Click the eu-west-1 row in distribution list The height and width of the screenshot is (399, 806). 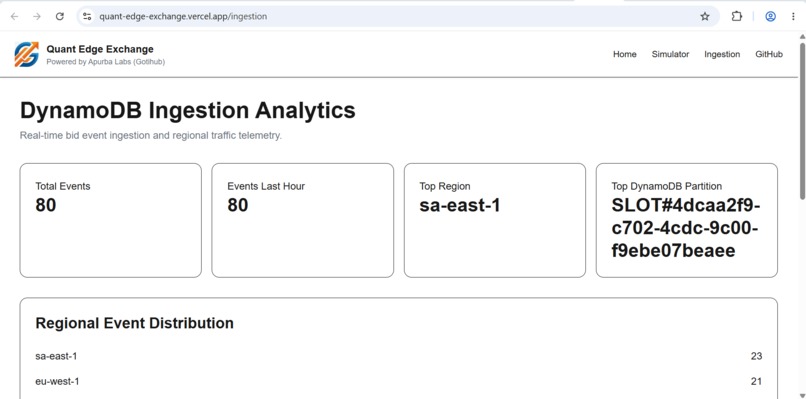pos(398,382)
